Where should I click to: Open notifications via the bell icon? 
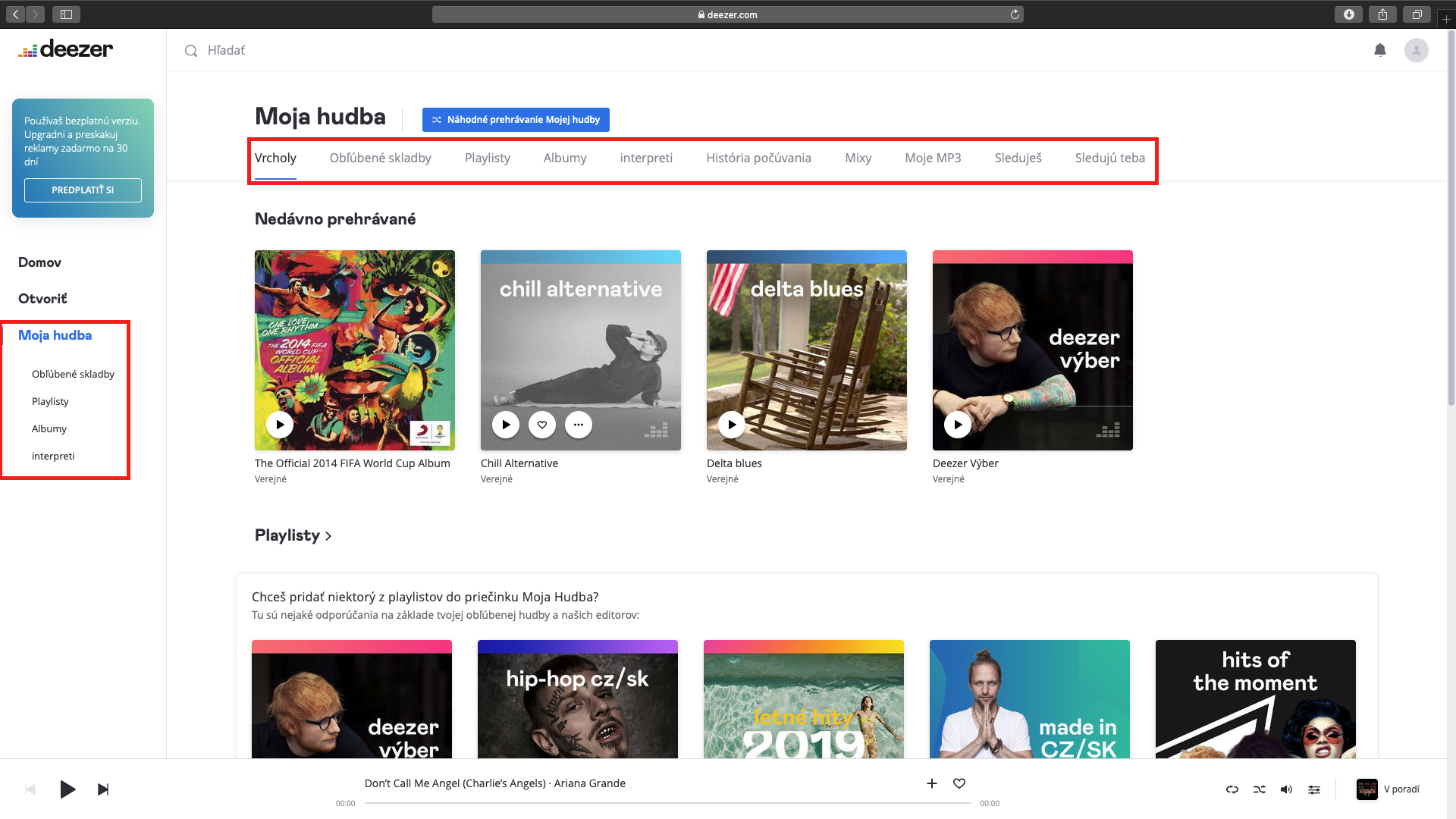coord(1380,50)
